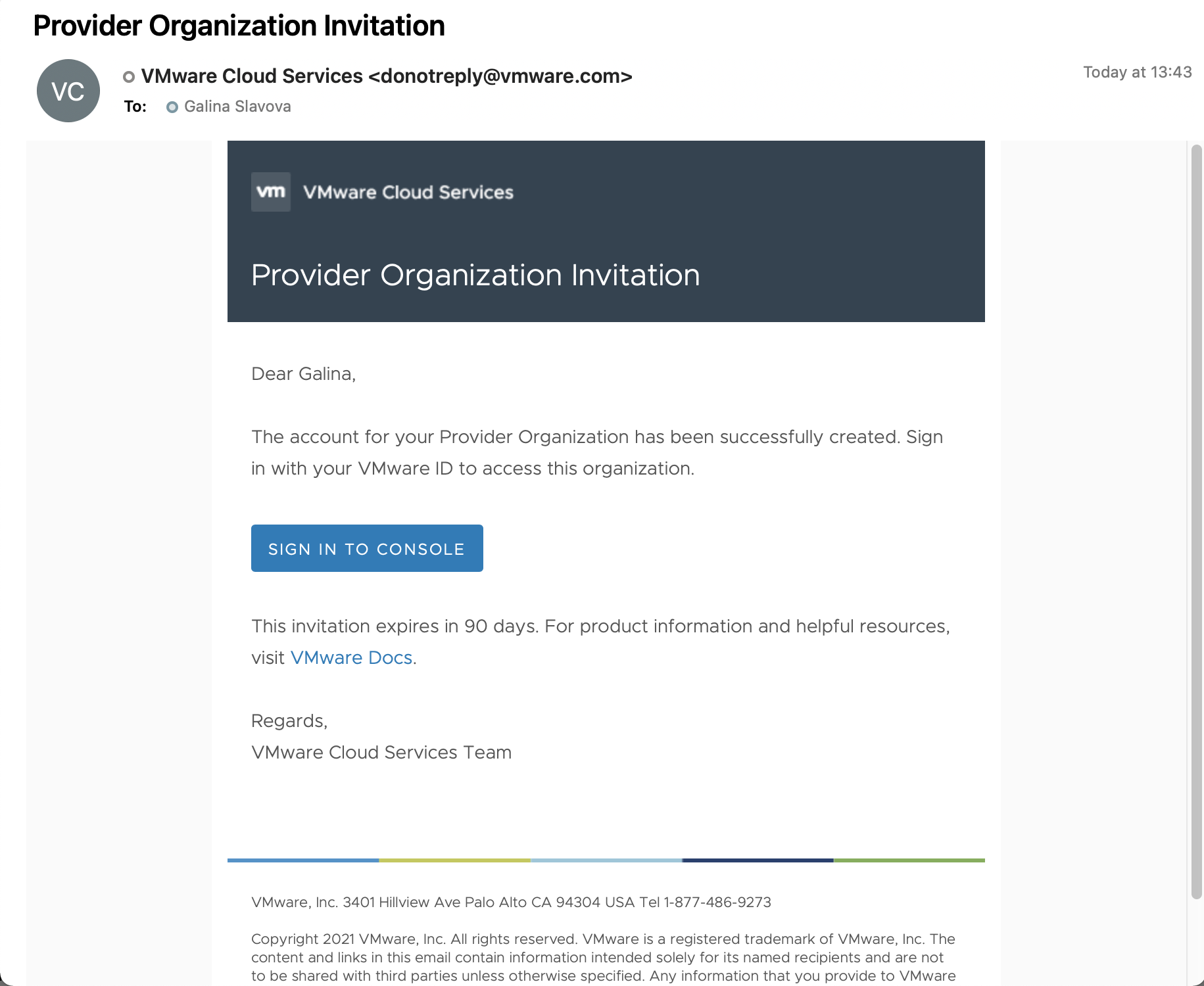
Task: Click the blue segment of the footer divider
Action: (303, 860)
